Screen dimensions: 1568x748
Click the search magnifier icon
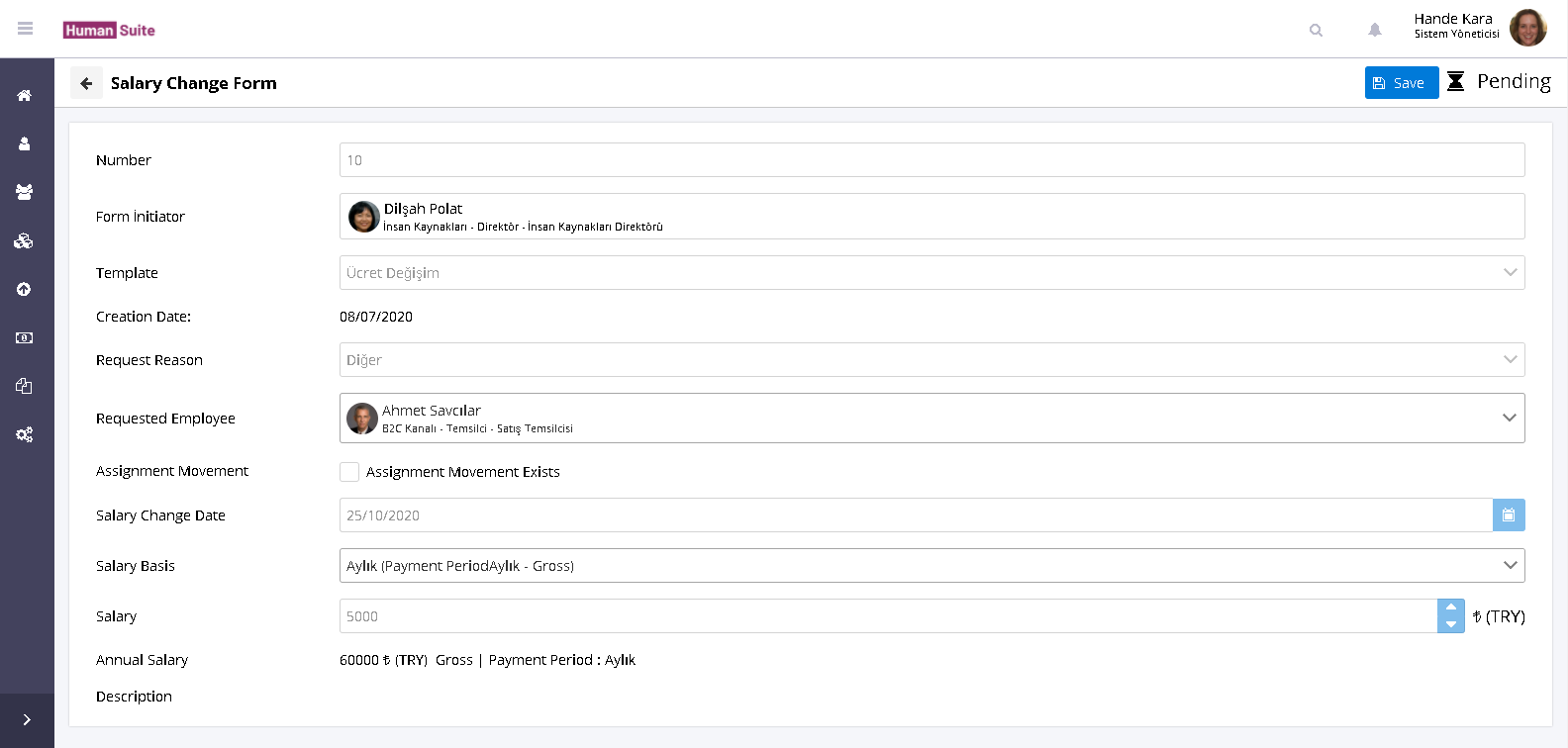[1316, 30]
